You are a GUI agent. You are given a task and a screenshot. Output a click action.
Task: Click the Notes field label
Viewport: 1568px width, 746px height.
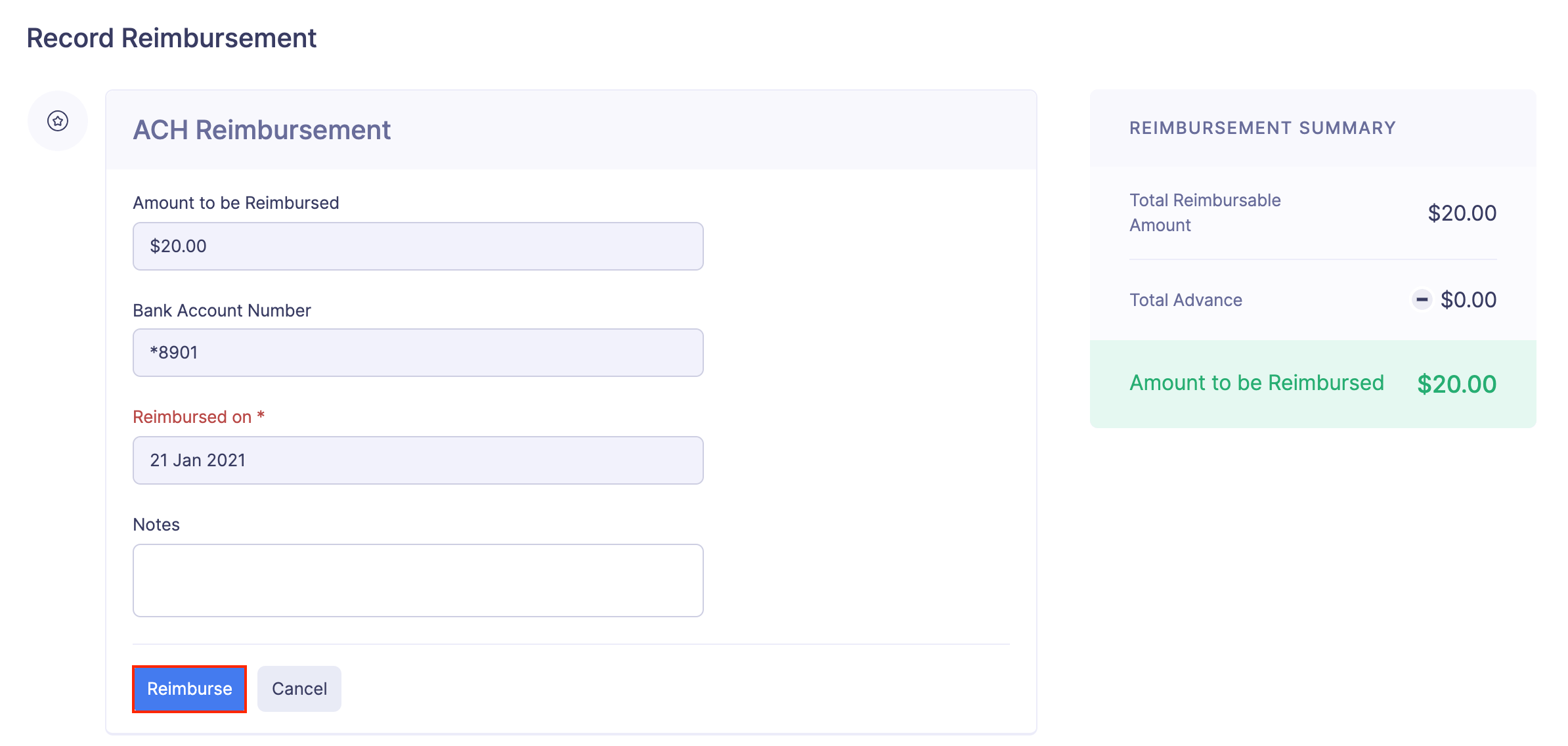[x=156, y=525]
